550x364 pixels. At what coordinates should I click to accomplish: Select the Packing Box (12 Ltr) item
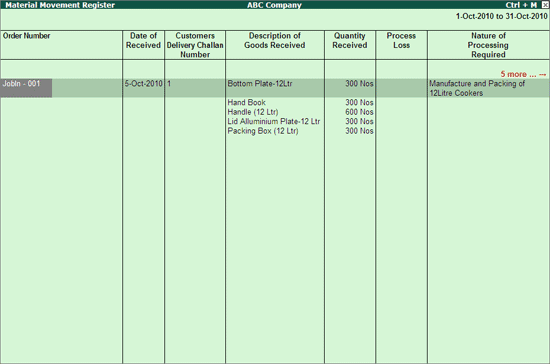pos(263,131)
